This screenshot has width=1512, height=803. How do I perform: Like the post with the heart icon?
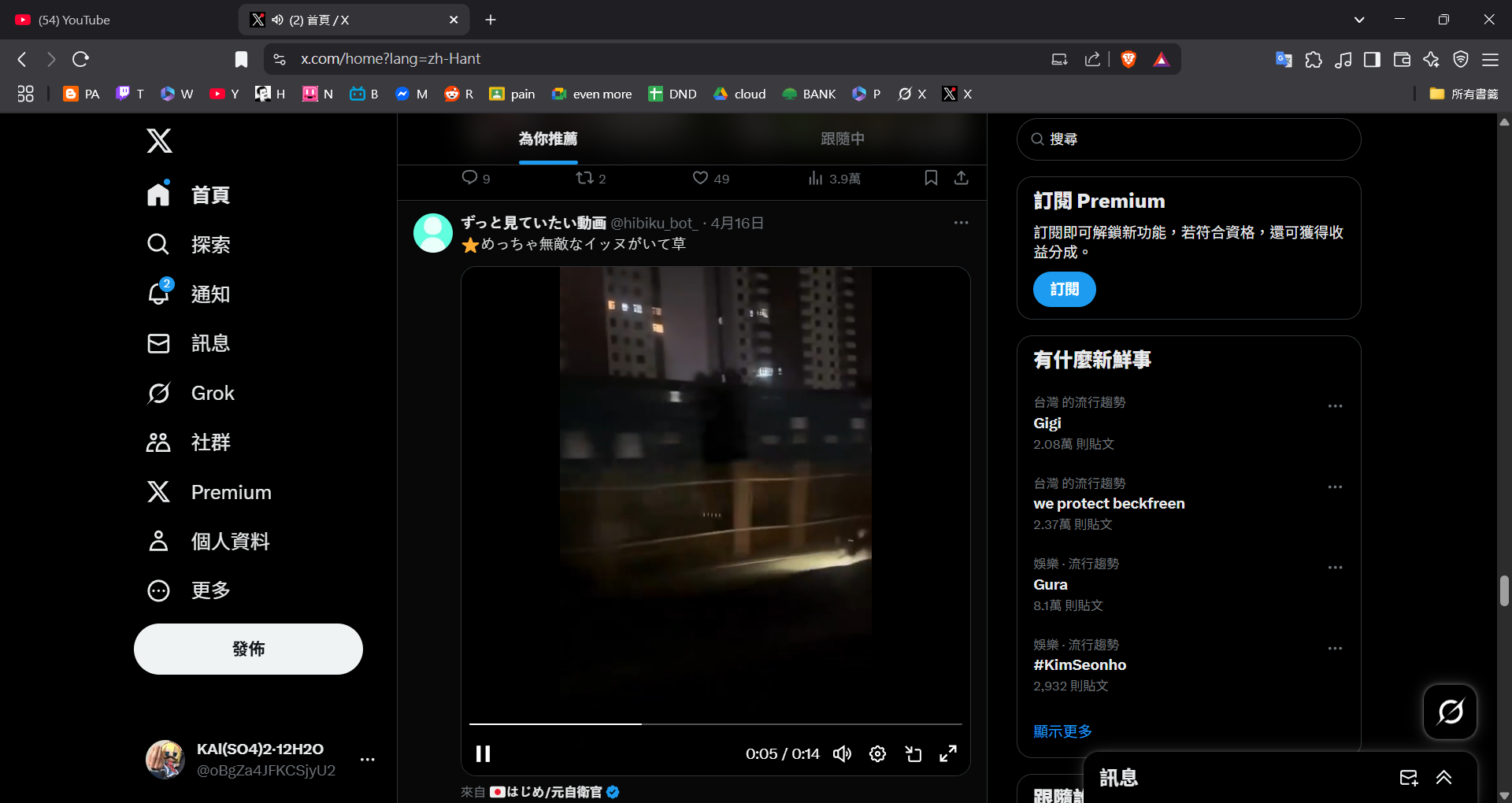tap(700, 178)
